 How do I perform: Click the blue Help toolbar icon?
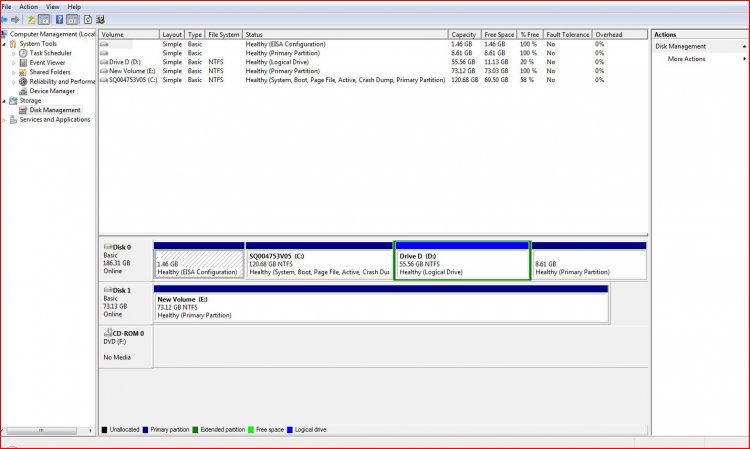click(x=59, y=20)
